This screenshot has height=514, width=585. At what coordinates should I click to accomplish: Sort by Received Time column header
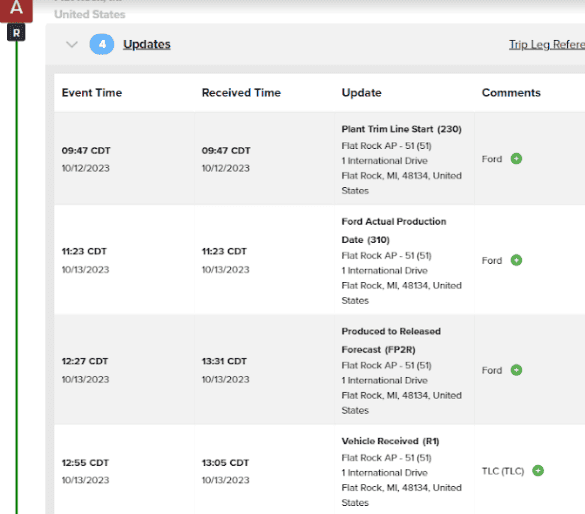point(241,93)
